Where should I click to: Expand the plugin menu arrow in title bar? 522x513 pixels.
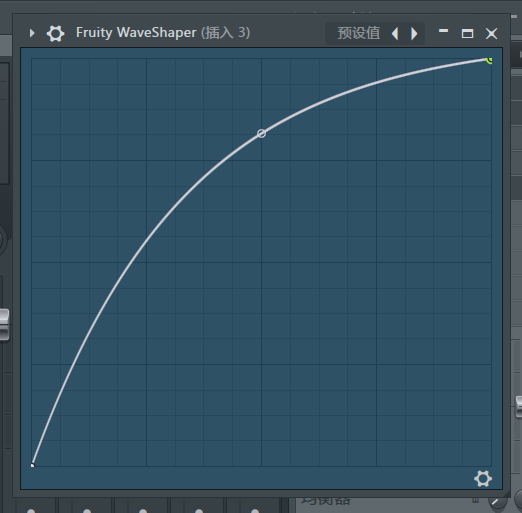[32, 33]
